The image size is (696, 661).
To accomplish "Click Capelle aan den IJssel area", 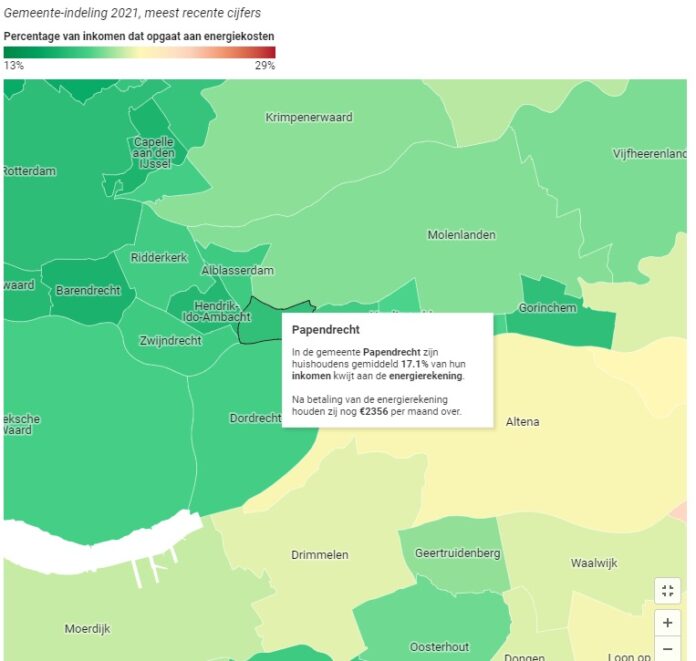I will 153,153.
